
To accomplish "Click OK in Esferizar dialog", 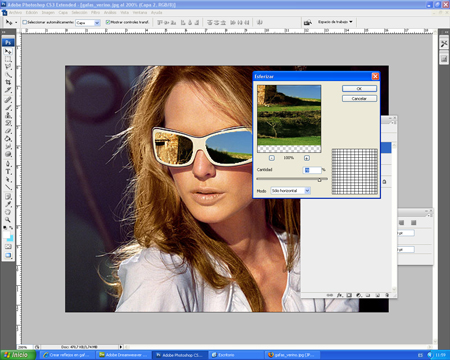I will coord(359,89).
